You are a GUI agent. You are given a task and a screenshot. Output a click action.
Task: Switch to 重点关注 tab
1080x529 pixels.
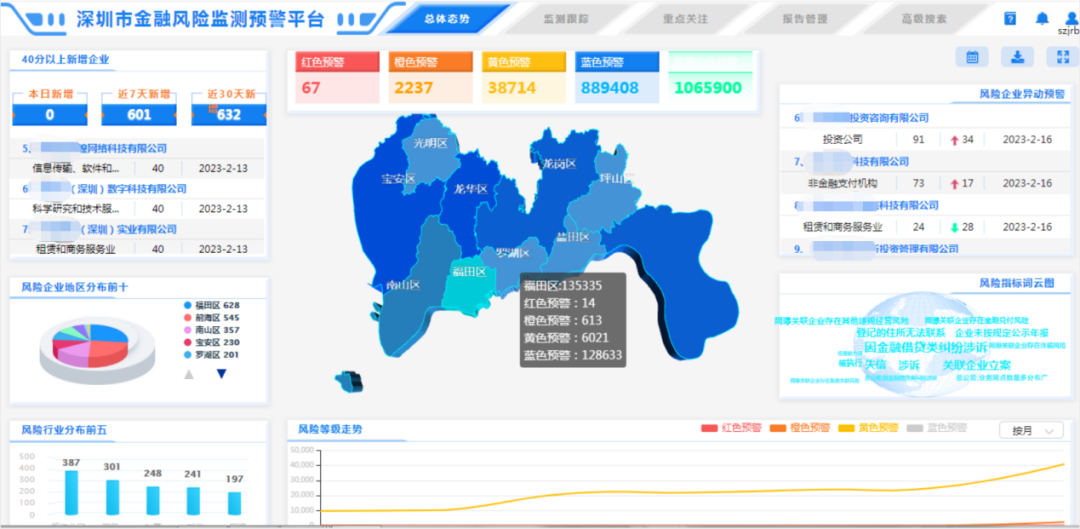coord(685,19)
